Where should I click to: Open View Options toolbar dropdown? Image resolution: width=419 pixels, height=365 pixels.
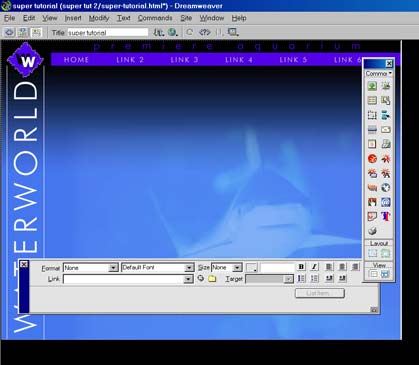[x=233, y=32]
